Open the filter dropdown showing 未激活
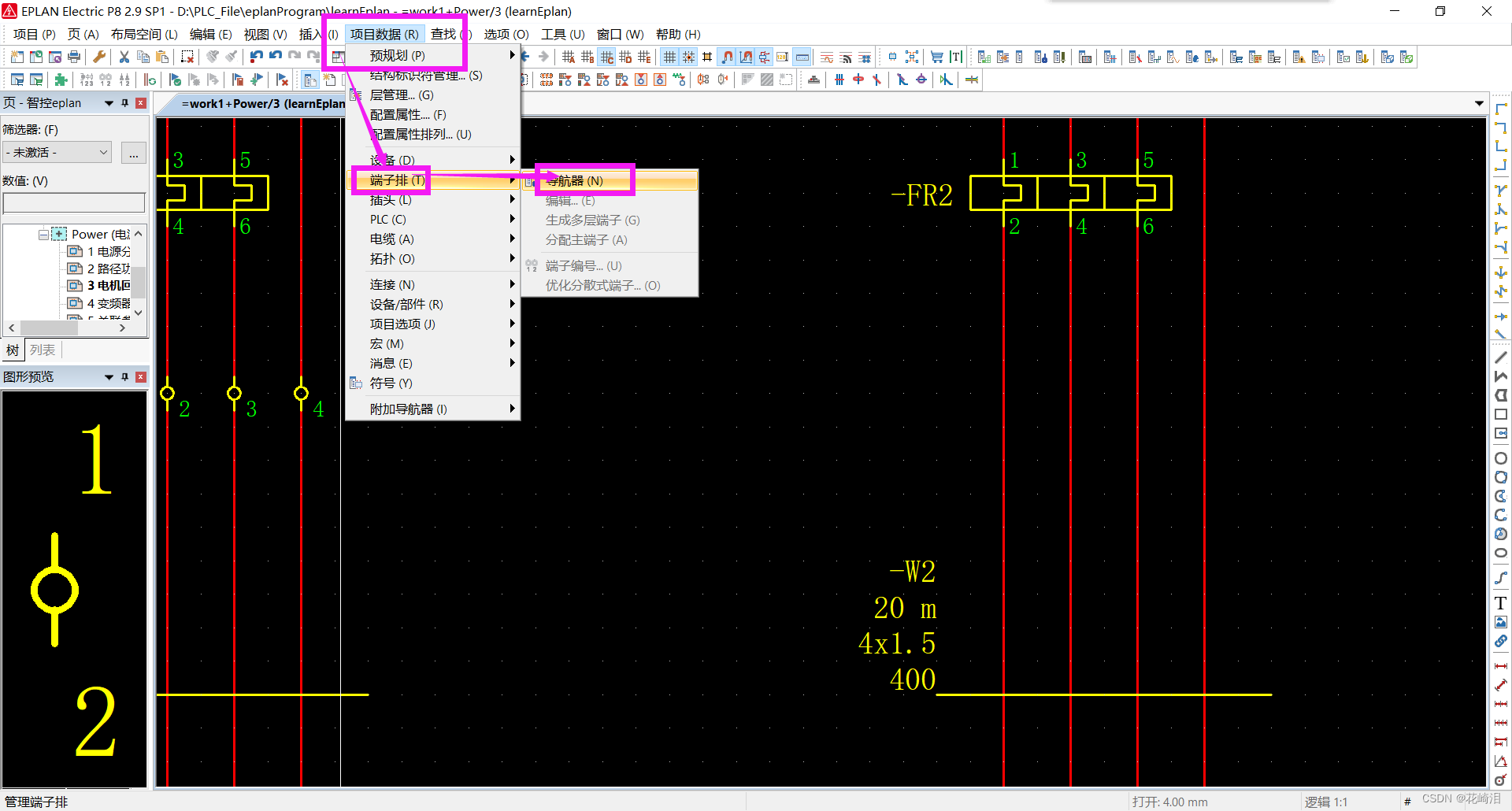Viewport: 1512px width, 811px height. (57, 153)
